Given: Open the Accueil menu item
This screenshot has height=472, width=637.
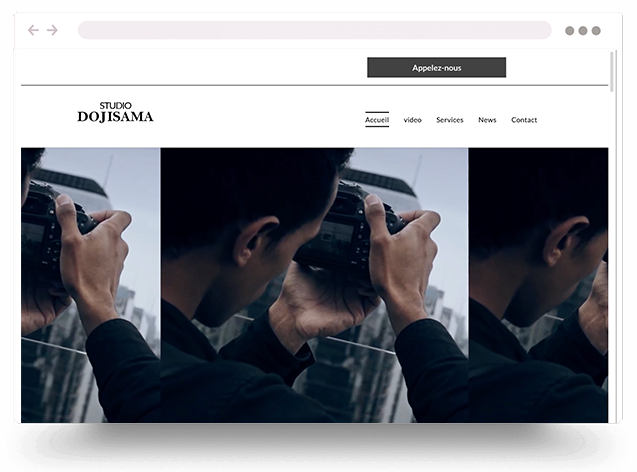Looking at the screenshot, I should pyautogui.click(x=377, y=120).
